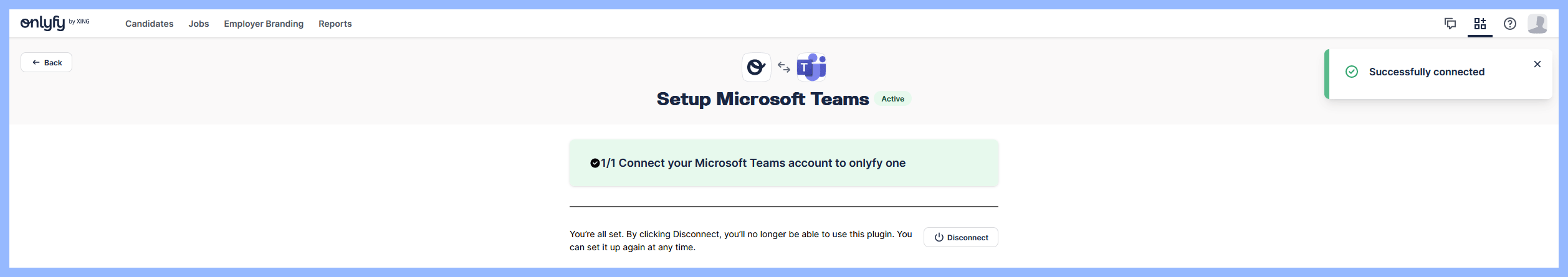1568x277 pixels.
Task: Click the Microsoft Teams logo
Action: pyautogui.click(x=811, y=67)
